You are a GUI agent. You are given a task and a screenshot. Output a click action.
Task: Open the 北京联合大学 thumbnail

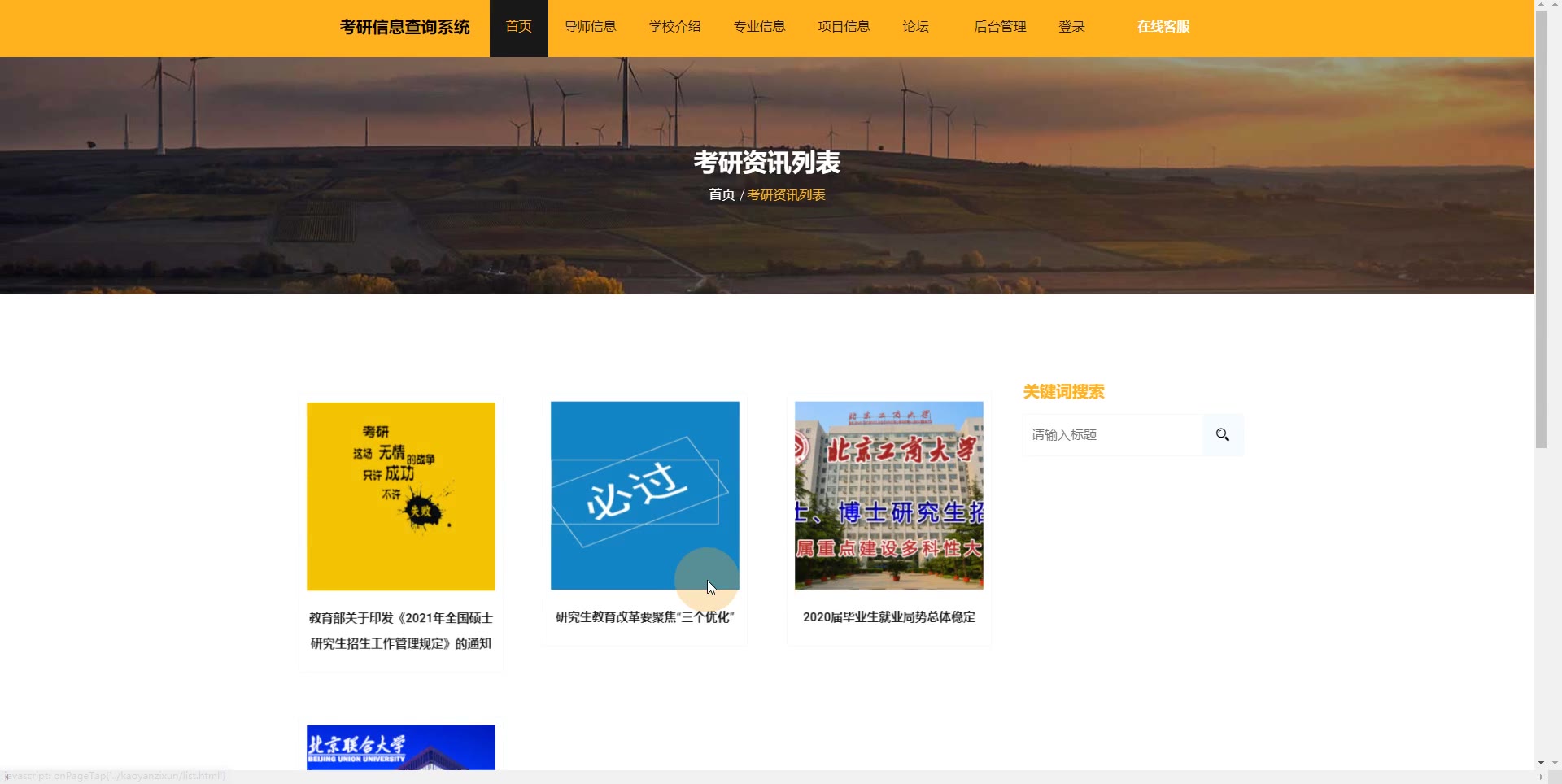(401, 747)
